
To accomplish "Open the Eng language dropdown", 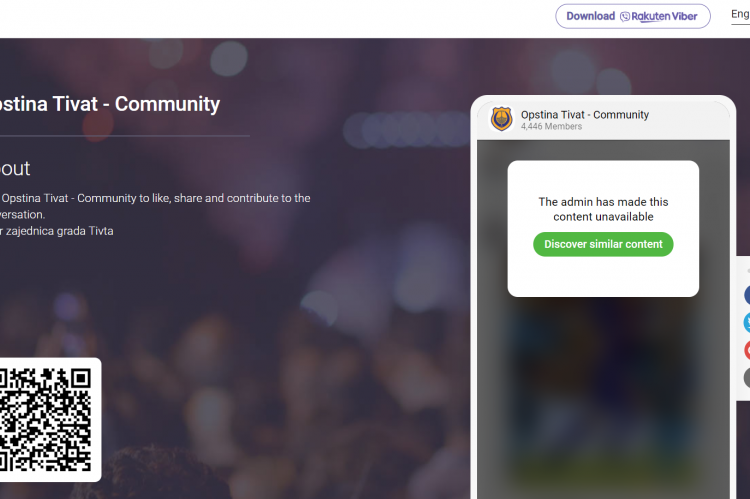I will click(740, 15).
